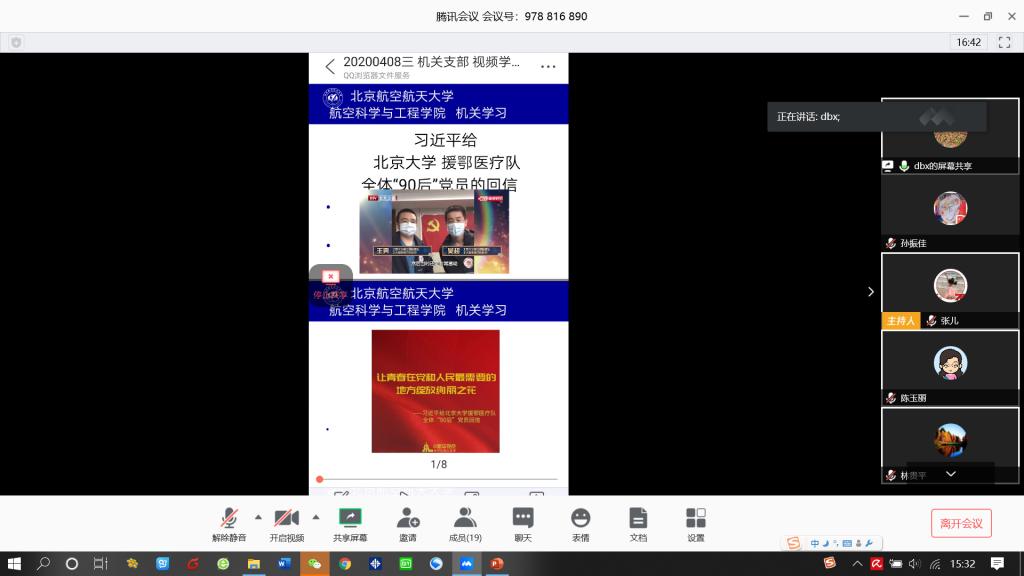Click the 16:42 meeting timer
Viewport: 1024px width, 576px height.
tap(968, 42)
